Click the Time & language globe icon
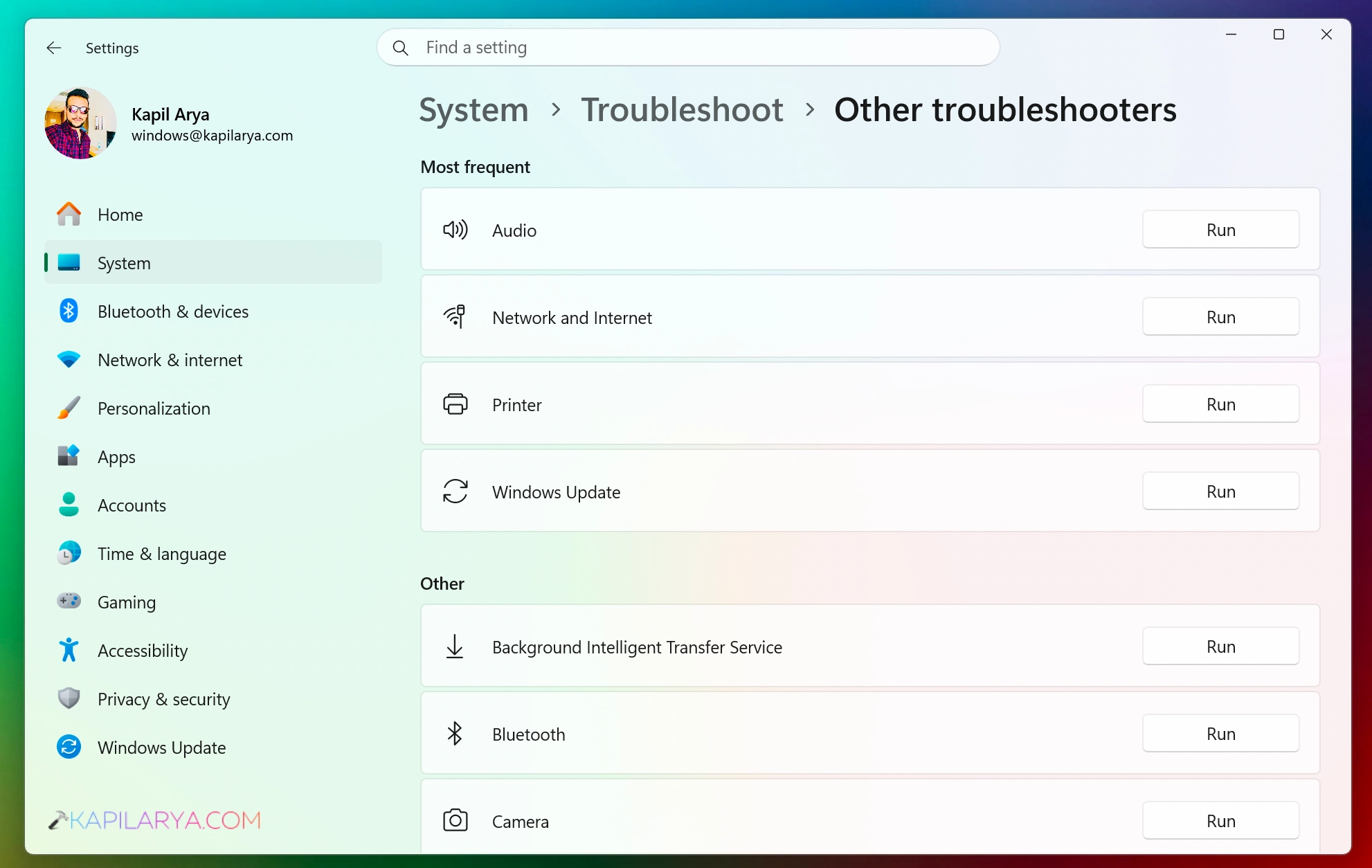Screen dimensions: 1372x868 click(69, 553)
